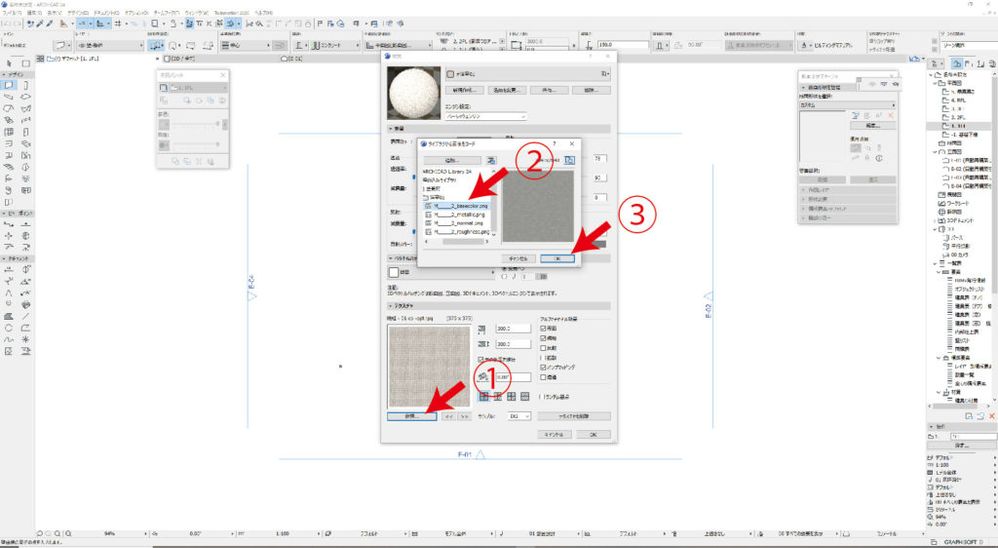This screenshot has height=548, width=998.
Task: Open the サンプル sample dropdown
Action: pyautogui.click(x=520, y=416)
